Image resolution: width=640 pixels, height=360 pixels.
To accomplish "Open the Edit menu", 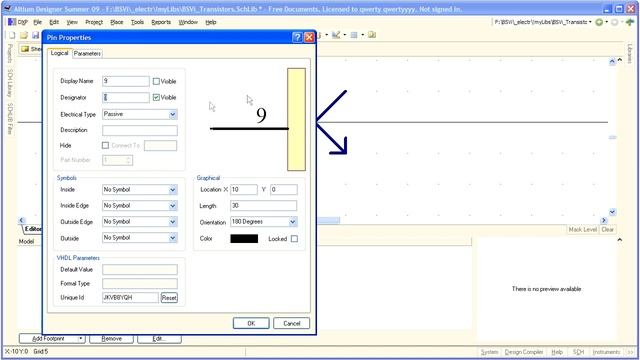I will pyautogui.click(x=54, y=22).
